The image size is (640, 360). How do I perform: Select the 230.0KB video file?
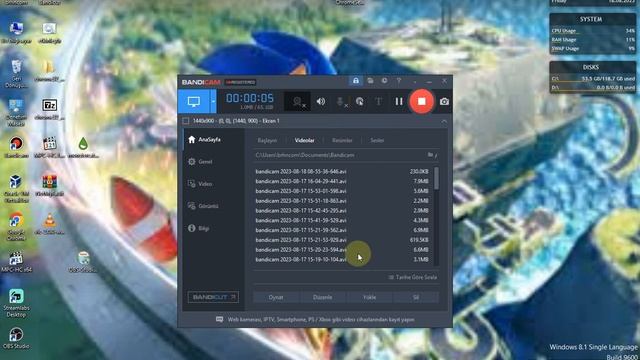pyautogui.click(x=342, y=171)
